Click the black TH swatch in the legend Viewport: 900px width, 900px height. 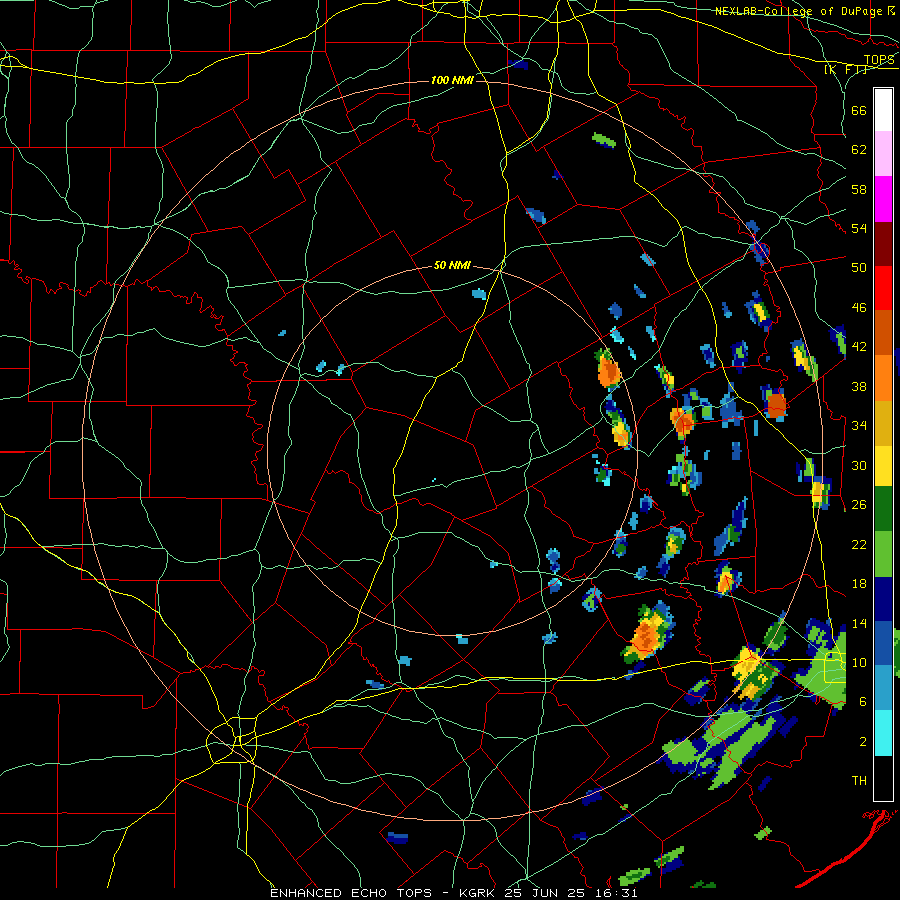coord(883,778)
